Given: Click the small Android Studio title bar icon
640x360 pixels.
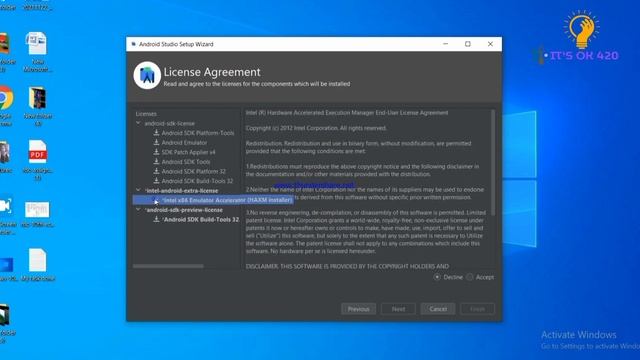Looking at the screenshot, I should click(133, 44).
